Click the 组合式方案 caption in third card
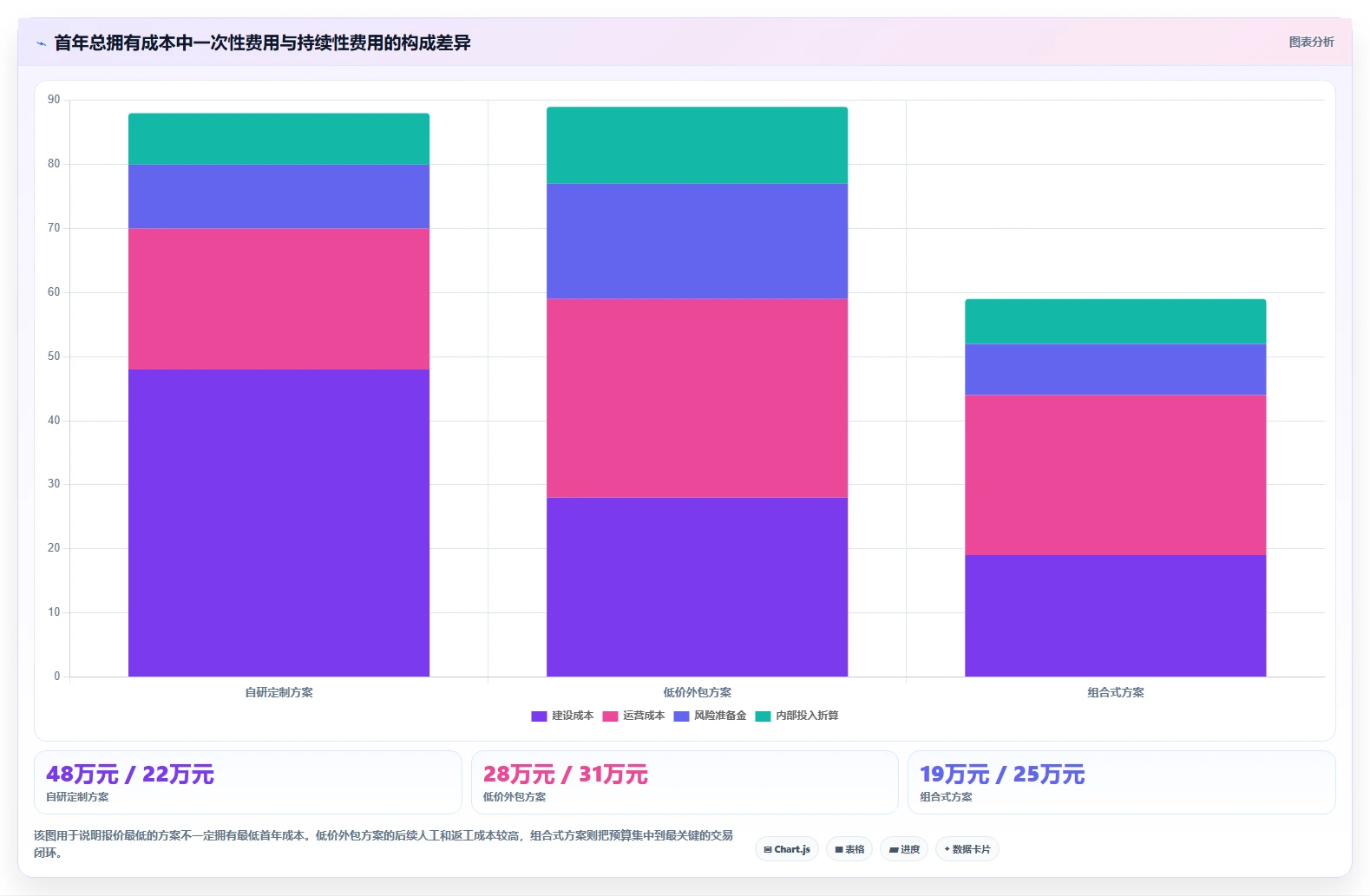Viewport: 1370px width, 896px height. tap(946, 797)
